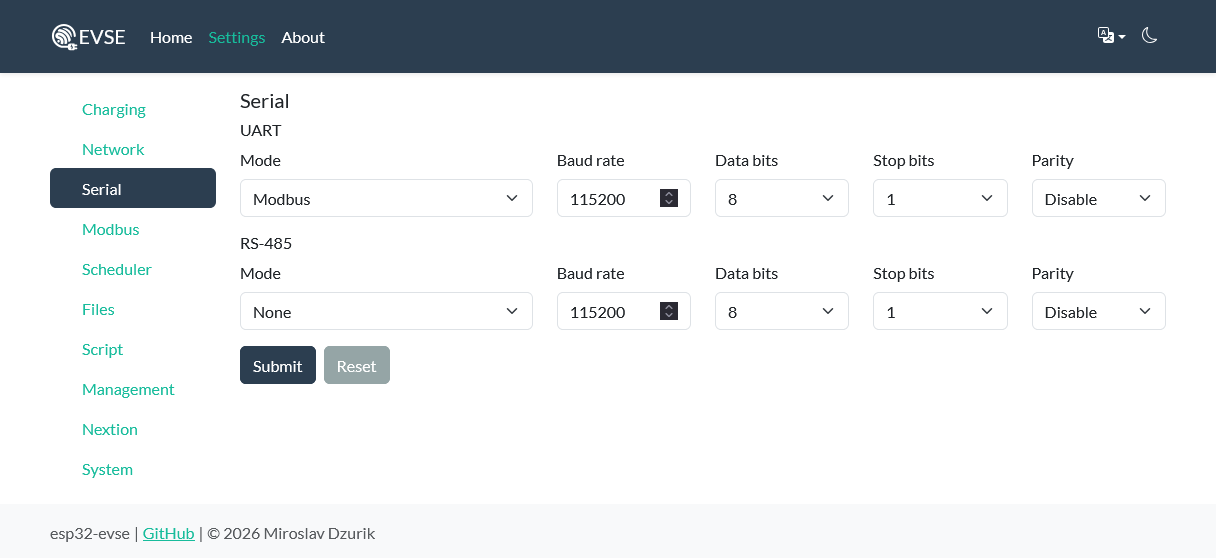Click RS-485 baud rate spinner arrows
Screen dimensions: 1216x558
click(x=669, y=311)
